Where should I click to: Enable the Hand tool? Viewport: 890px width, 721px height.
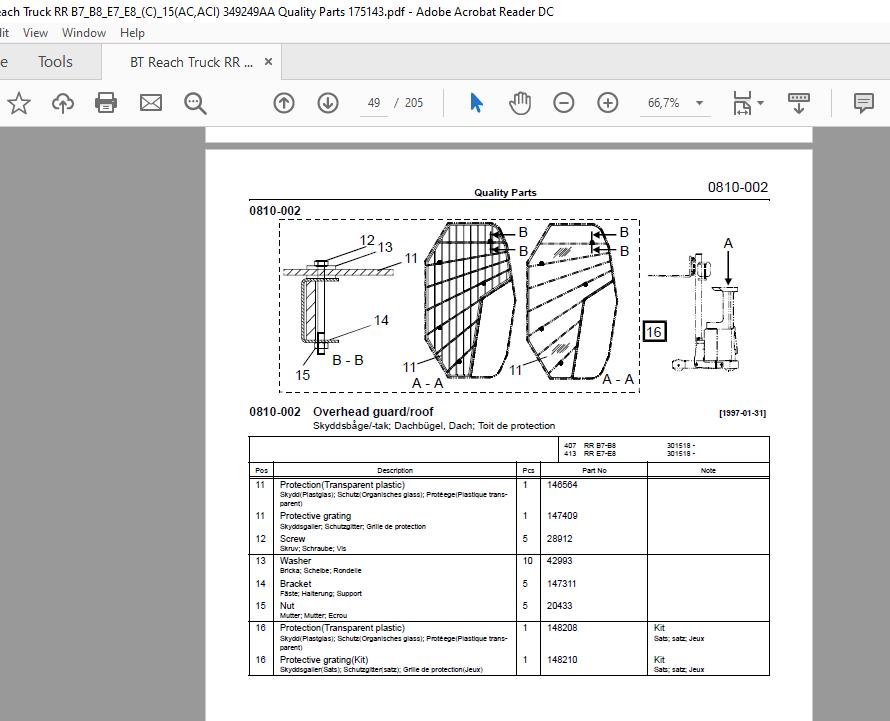(x=519, y=102)
